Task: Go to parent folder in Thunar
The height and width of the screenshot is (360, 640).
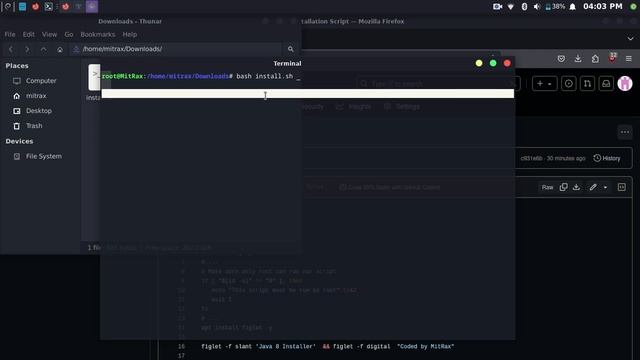Action: [x=43, y=49]
